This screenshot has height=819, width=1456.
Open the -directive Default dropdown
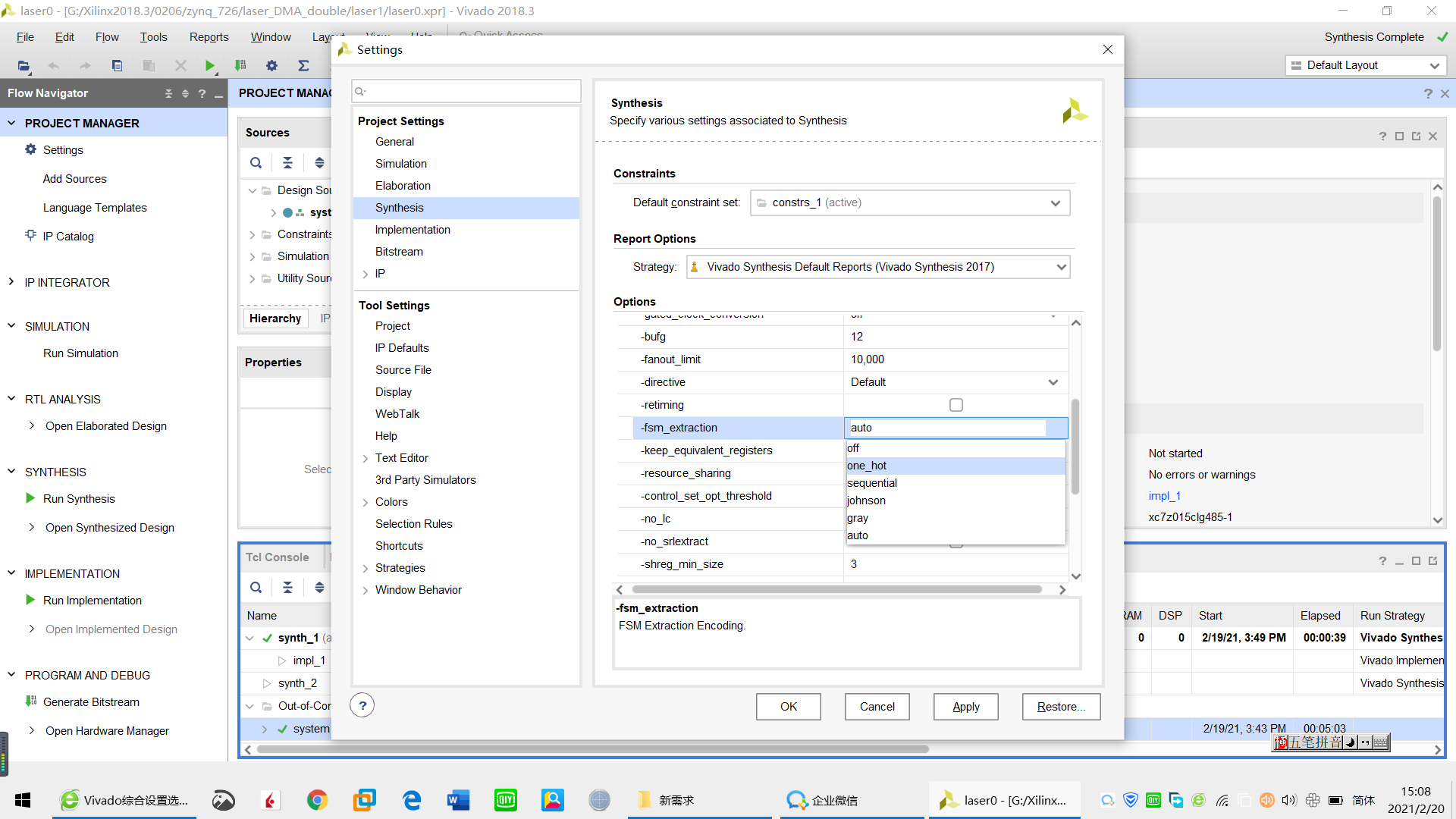[x=955, y=382]
